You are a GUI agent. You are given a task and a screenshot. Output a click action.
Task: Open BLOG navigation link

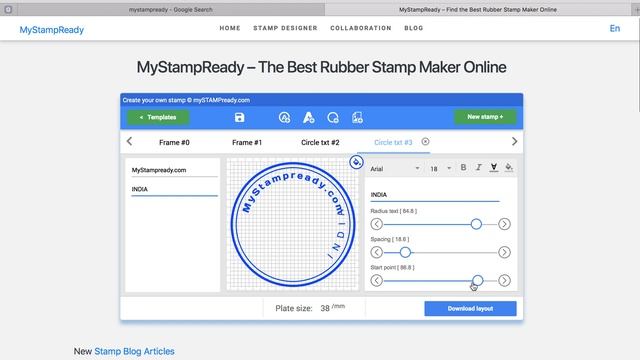pos(413,28)
